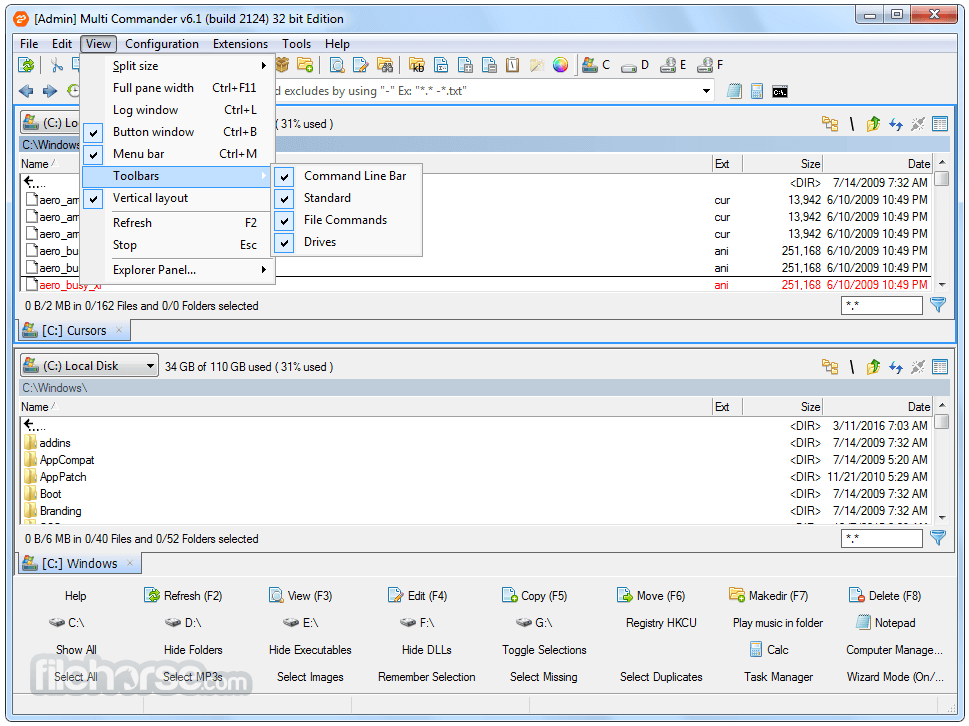Click the scroll down arrow in the bottom panel

[942, 518]
